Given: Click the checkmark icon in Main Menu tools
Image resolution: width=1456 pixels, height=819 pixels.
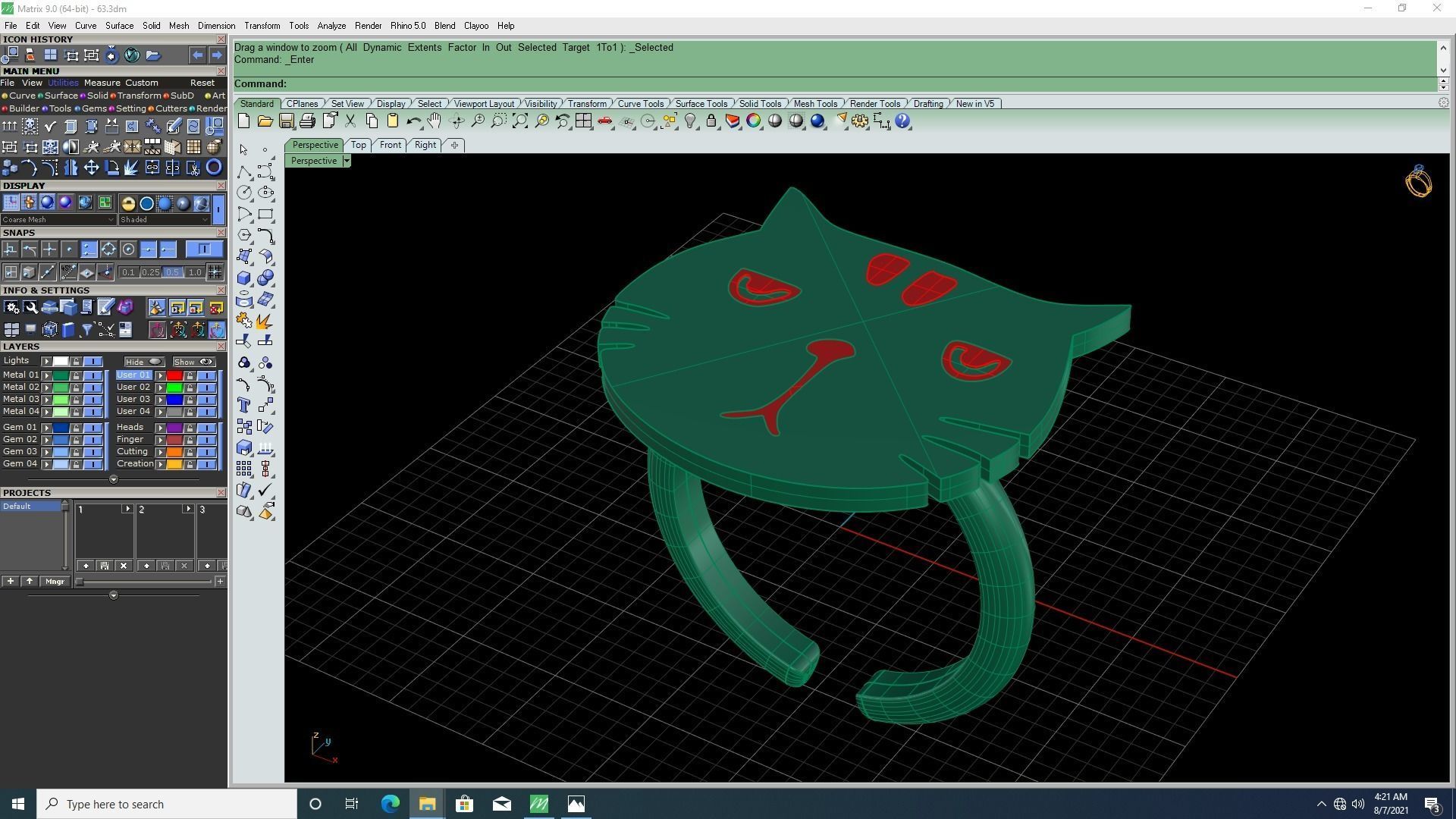Looking at the screenshot, I should tap(50, 127).
